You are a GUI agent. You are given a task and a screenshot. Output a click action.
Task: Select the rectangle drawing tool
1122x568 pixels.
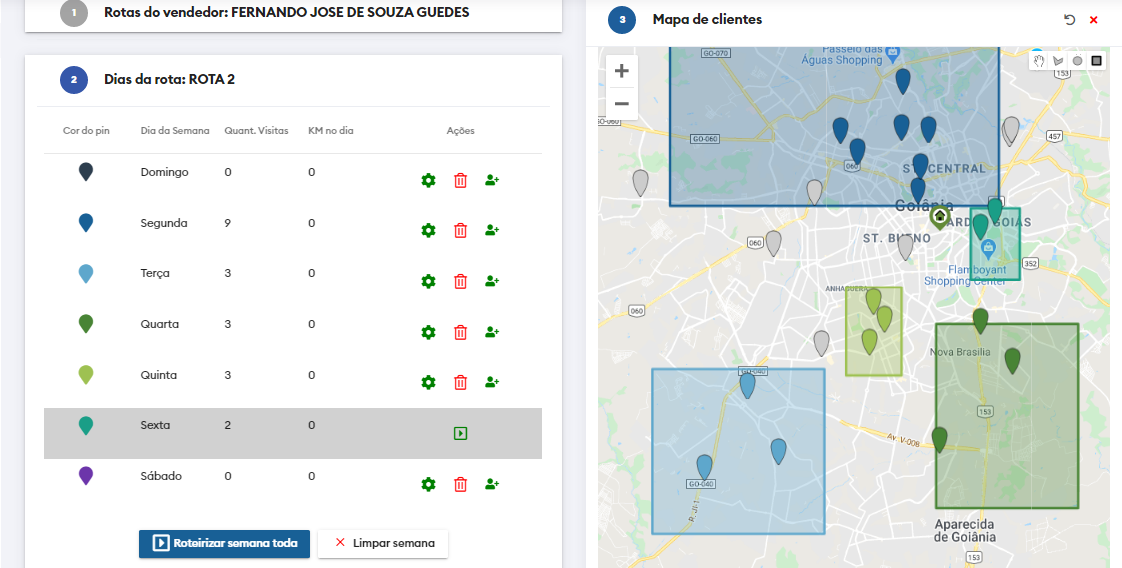coord(1096,61)
